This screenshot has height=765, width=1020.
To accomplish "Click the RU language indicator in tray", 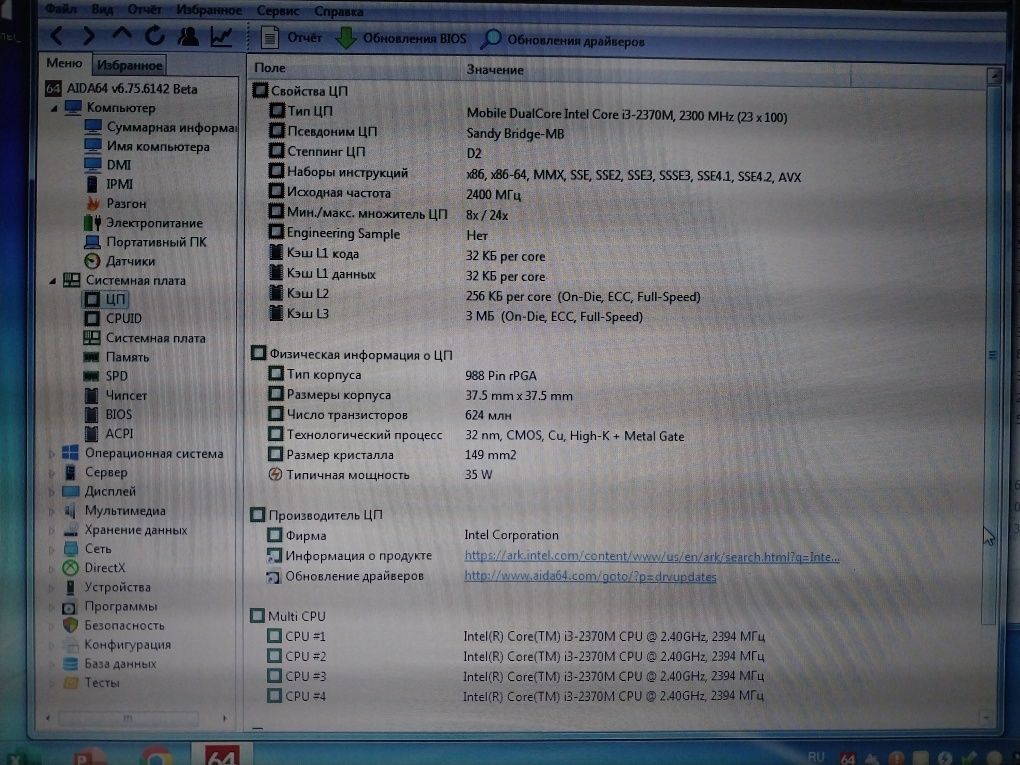I will tap(815, 757).
